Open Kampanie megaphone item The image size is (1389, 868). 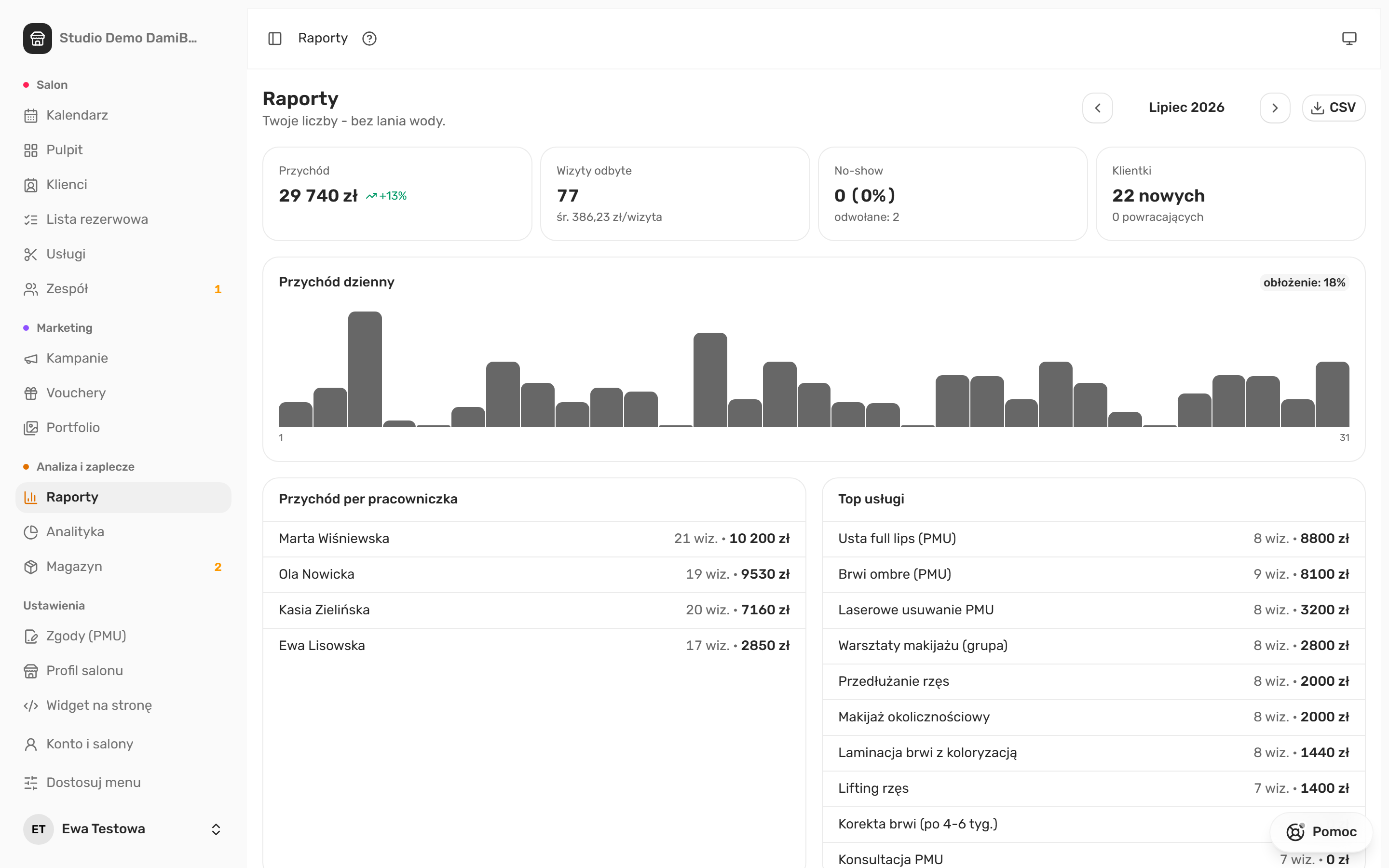pos(123,358)
